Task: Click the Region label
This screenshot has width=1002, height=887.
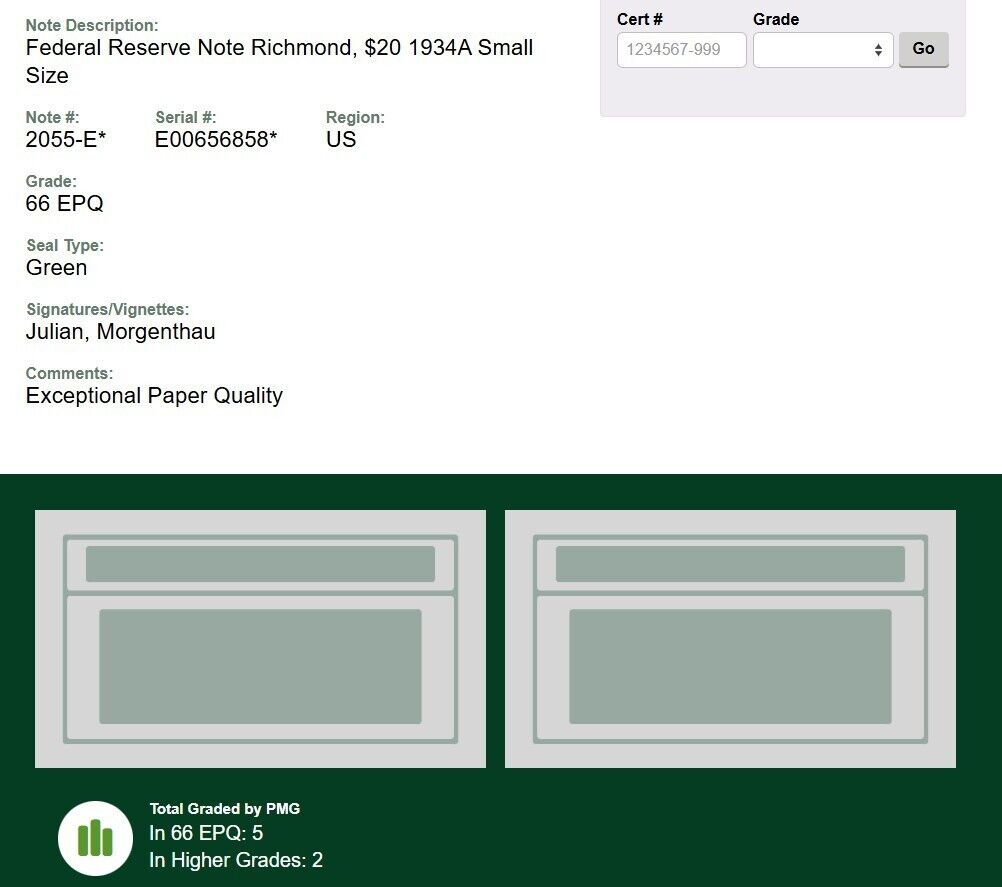Action: tap(355, 118)
